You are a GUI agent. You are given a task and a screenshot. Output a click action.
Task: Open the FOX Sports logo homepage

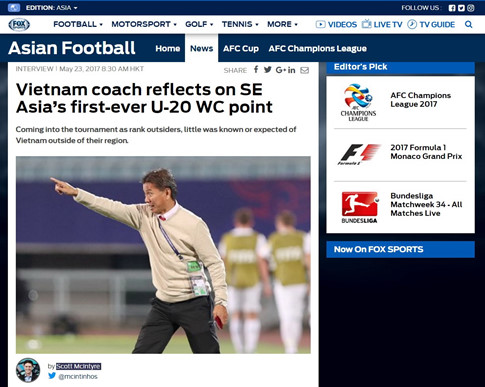tap(19, 24)
